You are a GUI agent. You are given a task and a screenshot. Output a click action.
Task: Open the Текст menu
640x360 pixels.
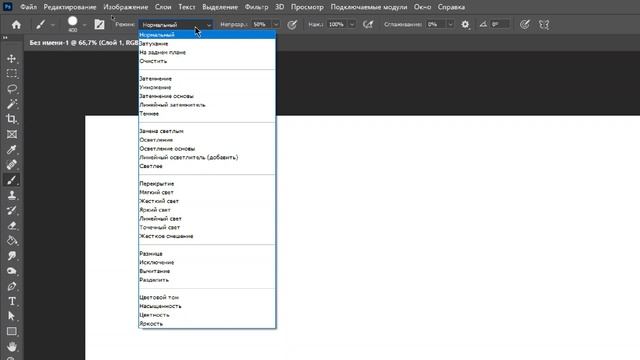click(187, 7)
